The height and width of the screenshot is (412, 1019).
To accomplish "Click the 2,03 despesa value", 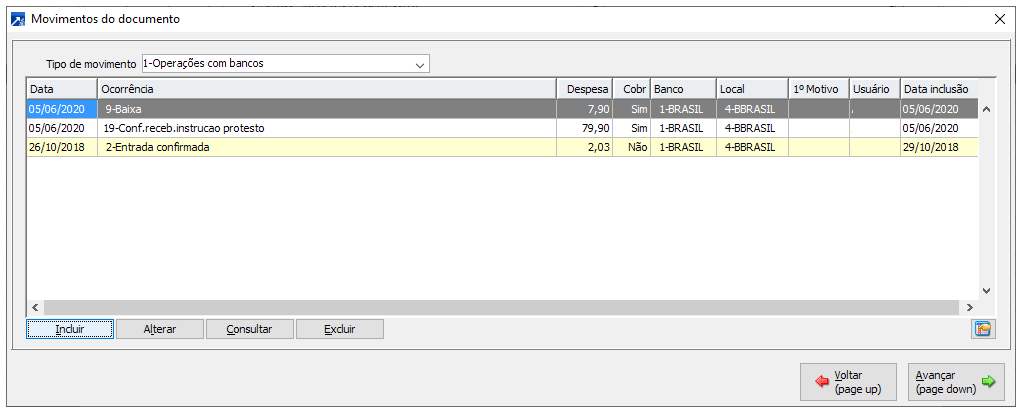I will point(584,147).
